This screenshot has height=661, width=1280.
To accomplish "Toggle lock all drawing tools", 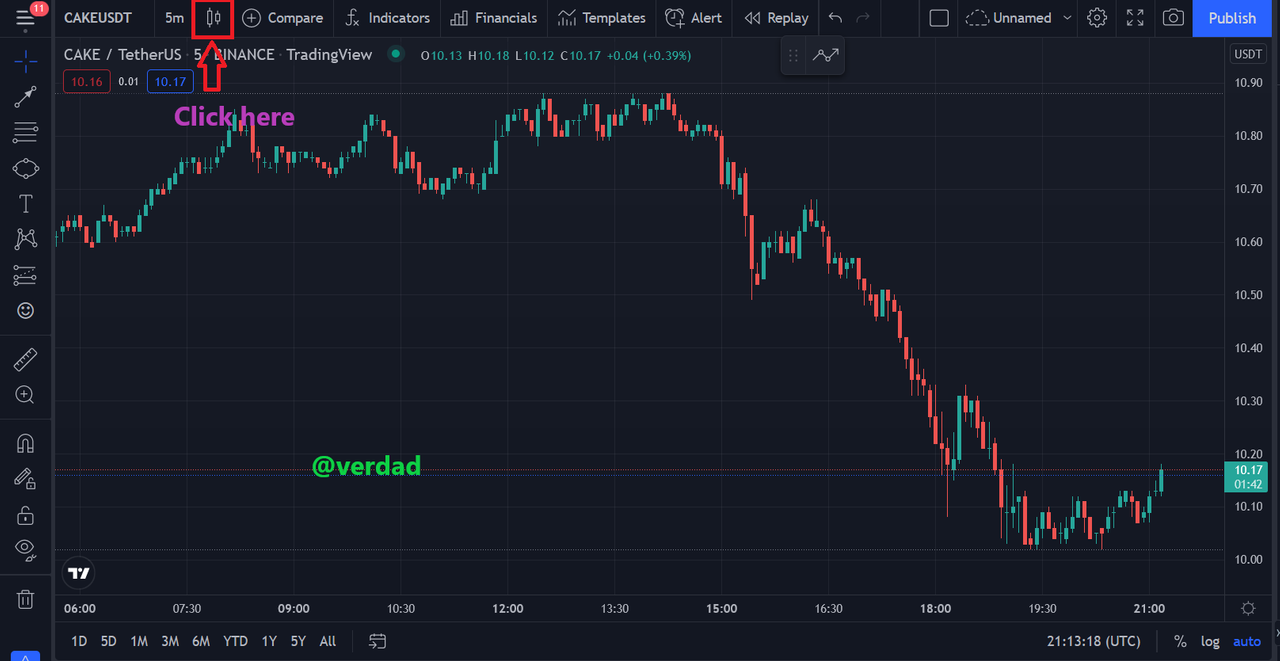I will tap(26, 515).
